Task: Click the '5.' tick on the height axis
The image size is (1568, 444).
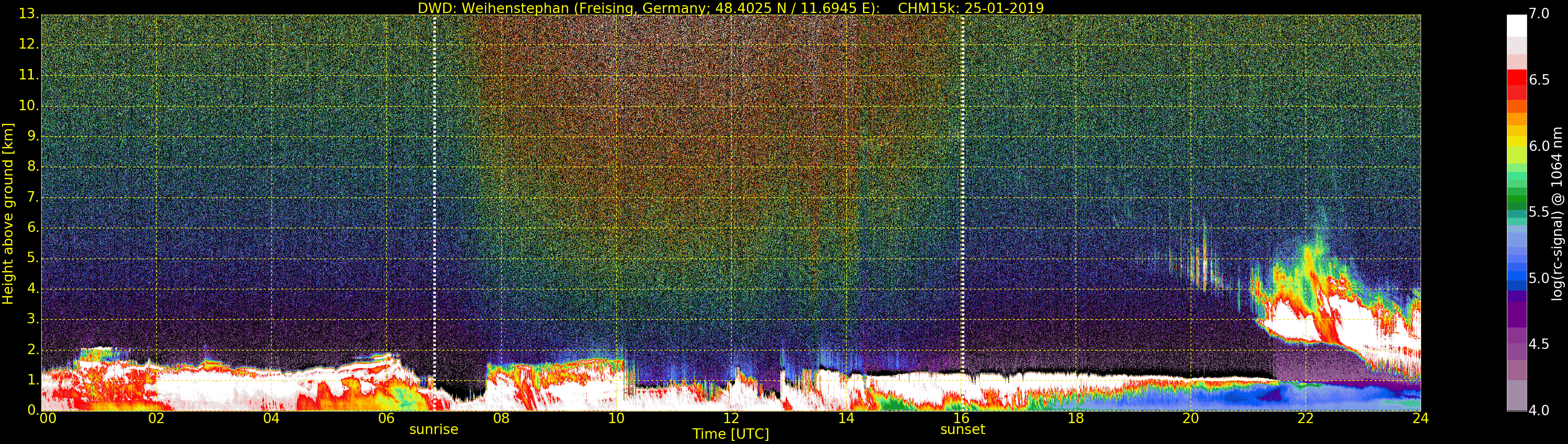Action: point(32,258)
